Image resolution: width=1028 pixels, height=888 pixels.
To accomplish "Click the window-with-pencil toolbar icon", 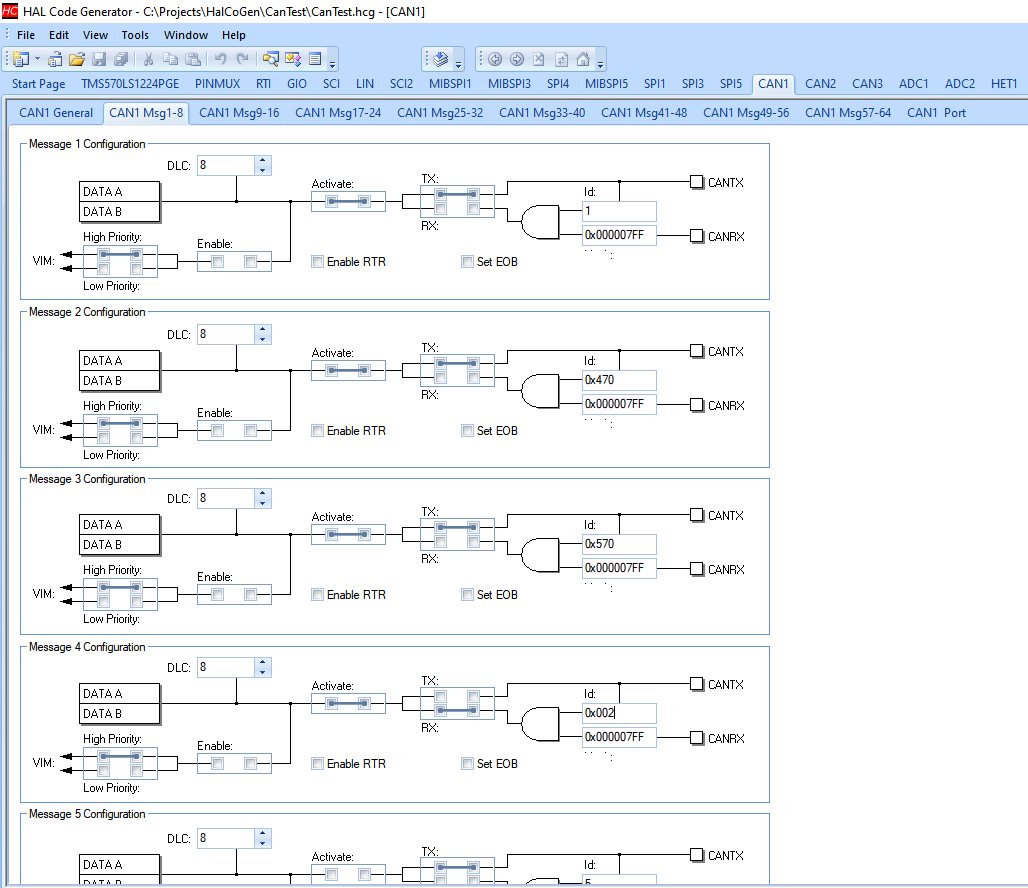I will [x=292, y=59].
